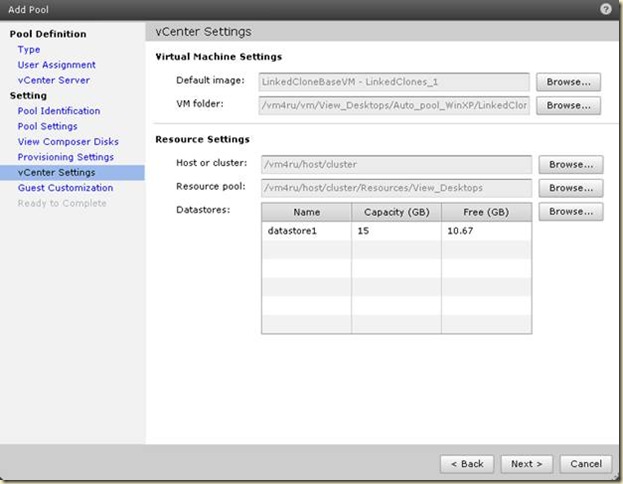Select View Composer Disks step

(x=65, y=142)
